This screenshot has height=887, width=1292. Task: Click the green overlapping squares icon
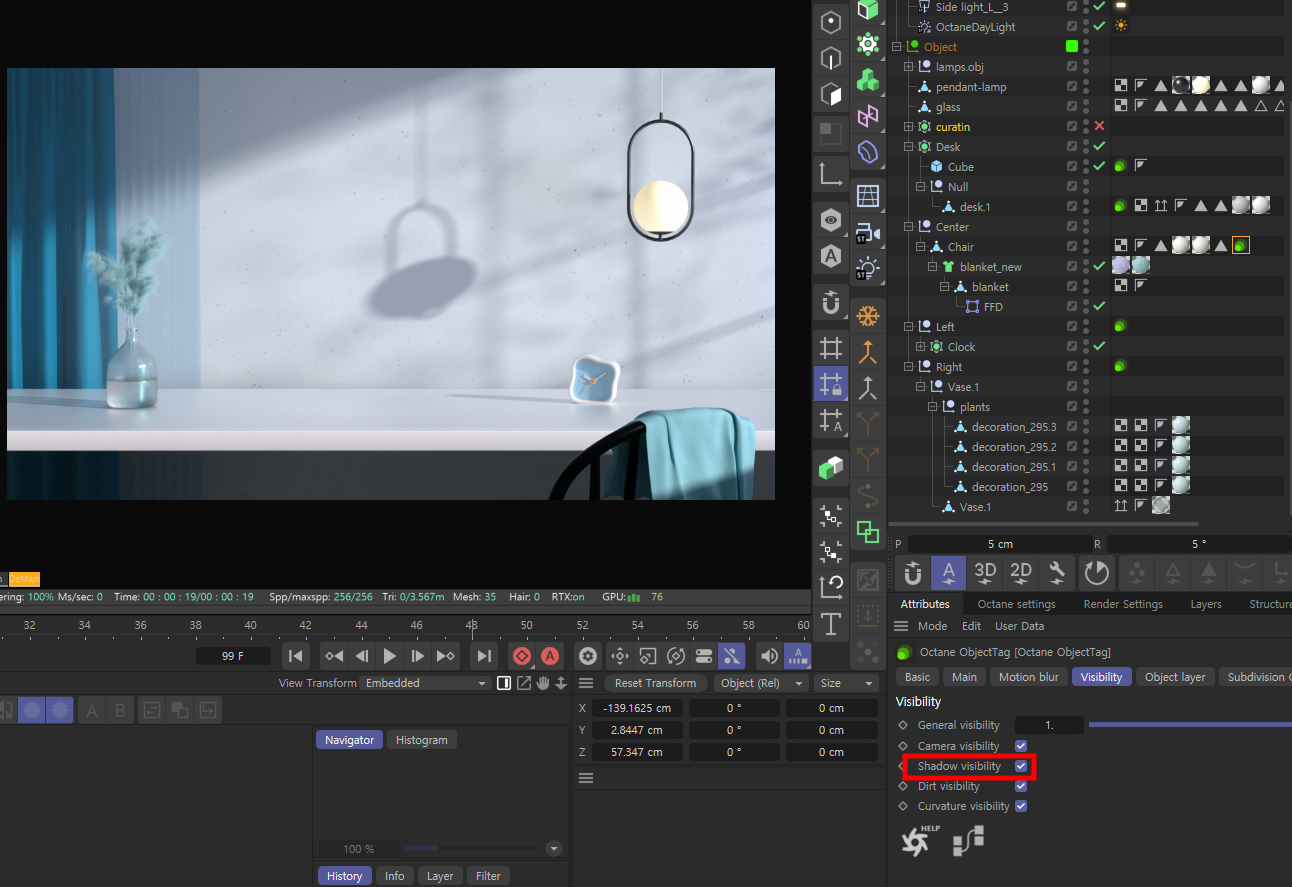click(867, 531)
